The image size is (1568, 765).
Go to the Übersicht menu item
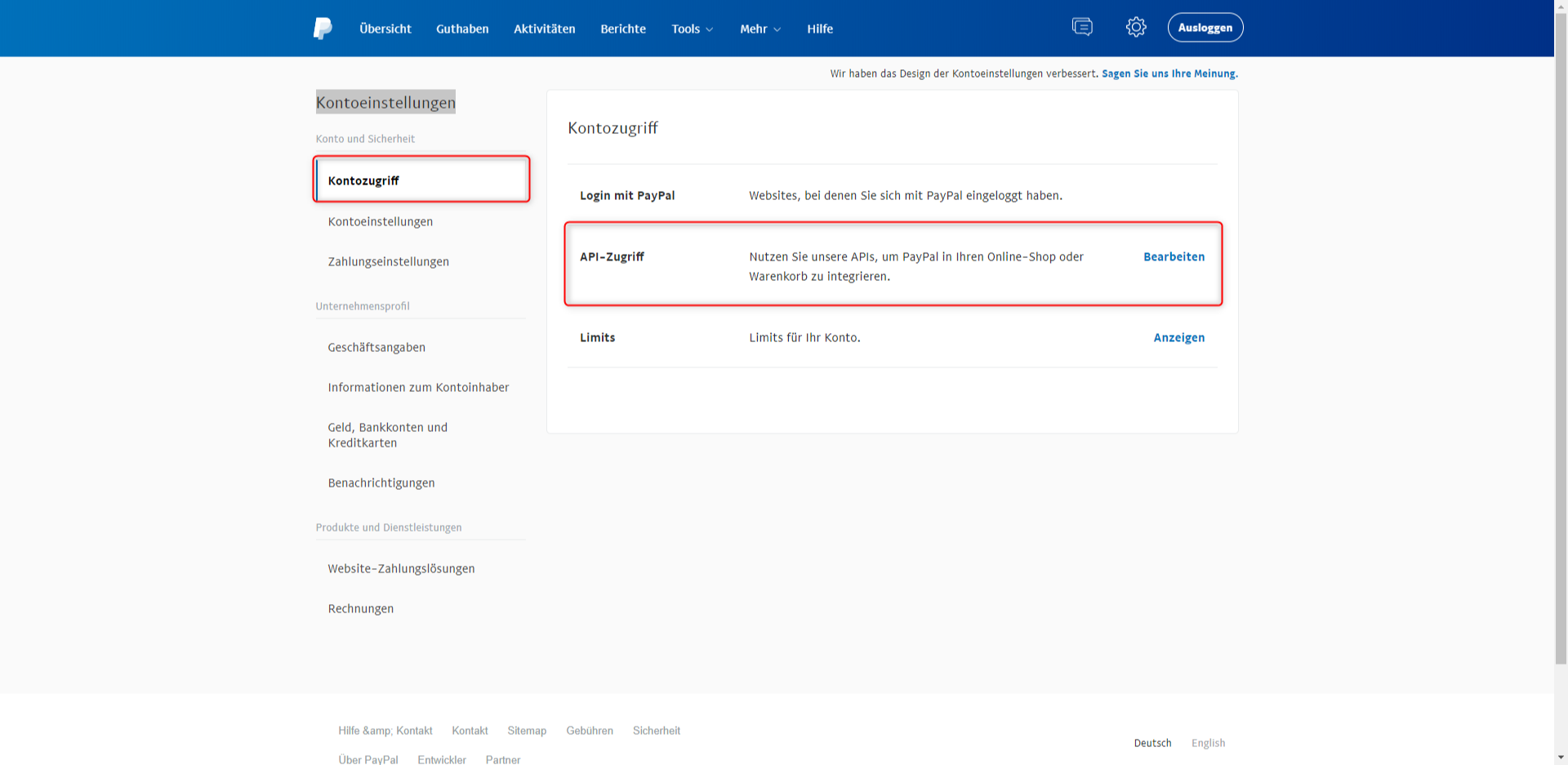pos(385,29)
